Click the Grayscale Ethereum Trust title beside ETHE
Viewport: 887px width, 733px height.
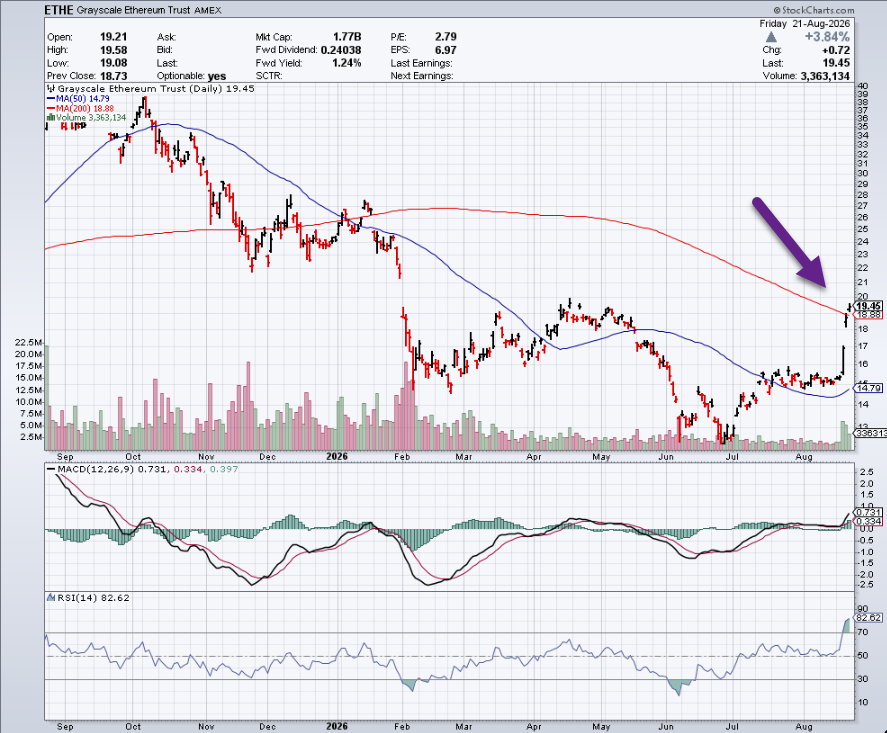click(x=134, y=10)
